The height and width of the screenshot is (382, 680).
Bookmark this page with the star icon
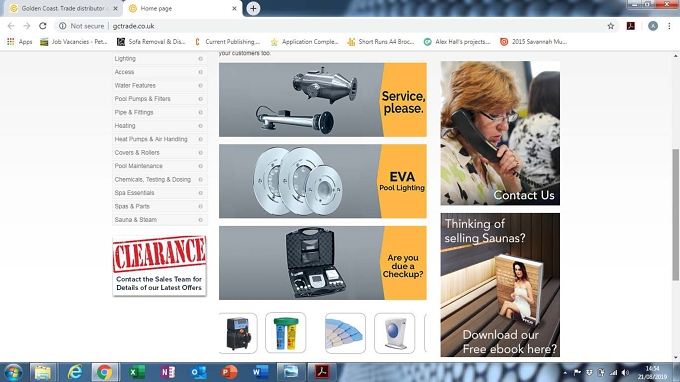click(x=611, y=26)
